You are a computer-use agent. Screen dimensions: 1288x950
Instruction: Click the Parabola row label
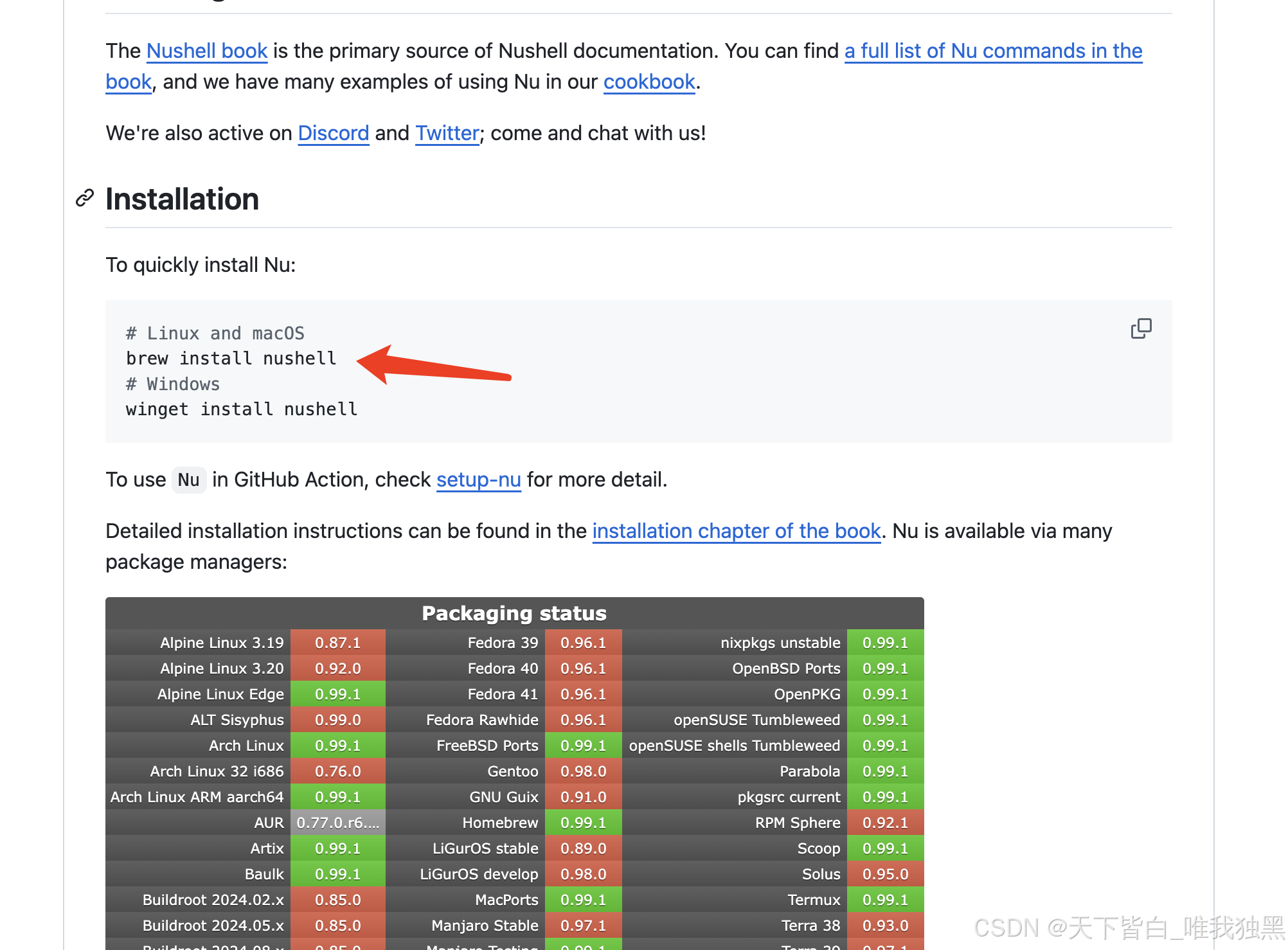click(x=810, y=771)
